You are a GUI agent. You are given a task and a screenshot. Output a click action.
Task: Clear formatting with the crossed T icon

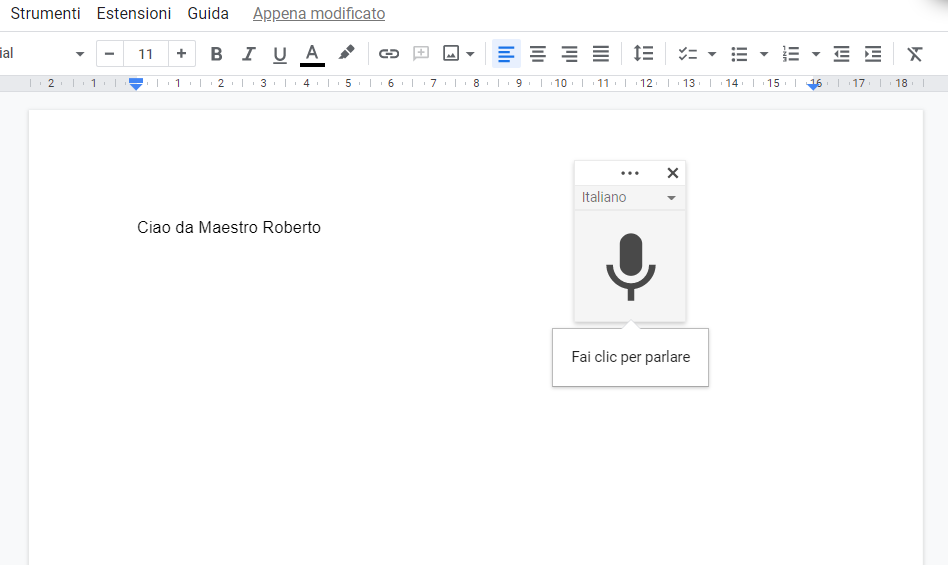pyautogui.click(x=915, y=54)
